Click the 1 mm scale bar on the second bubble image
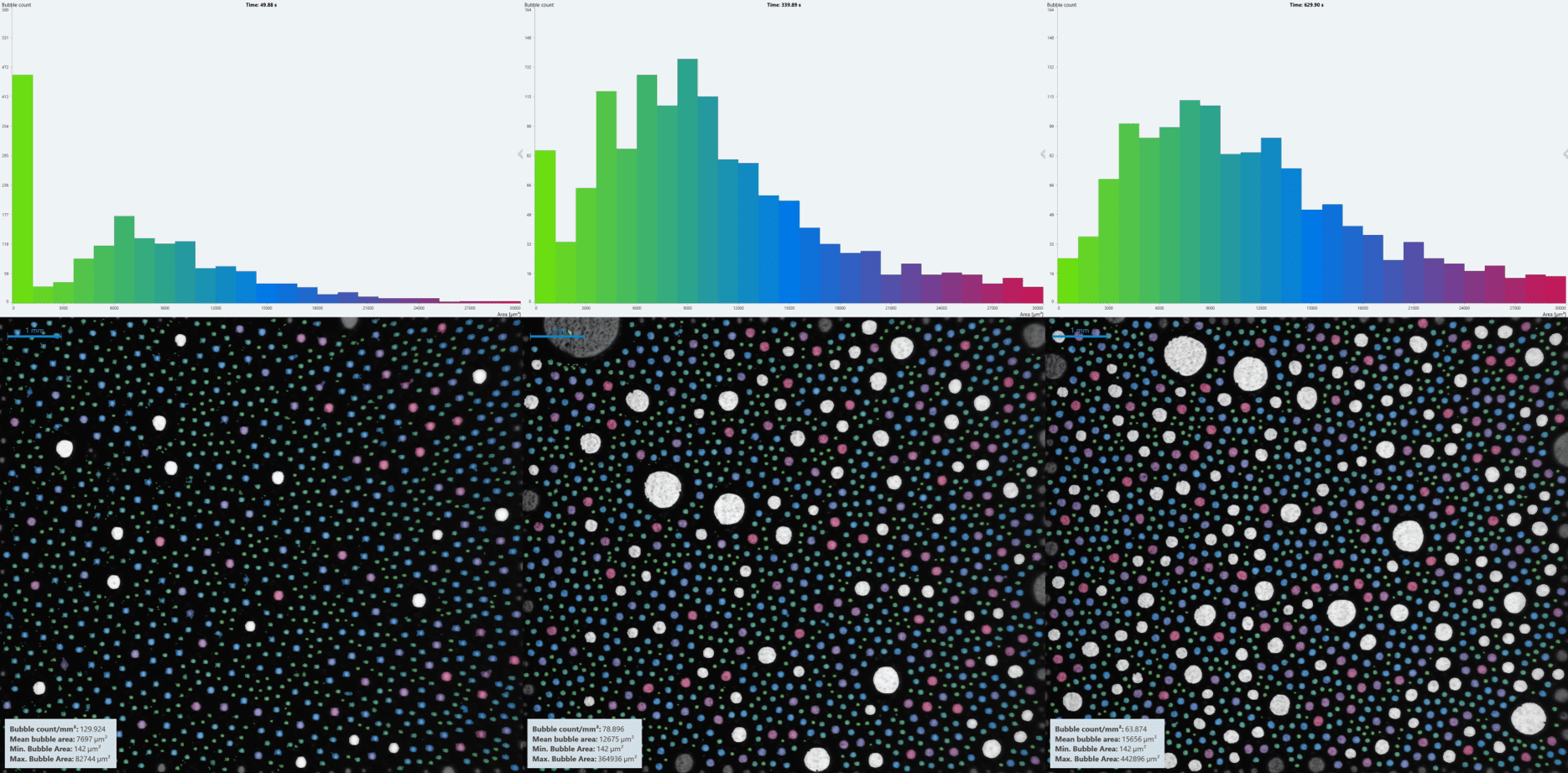This screenshot has width=1568, height=773. 557,336
